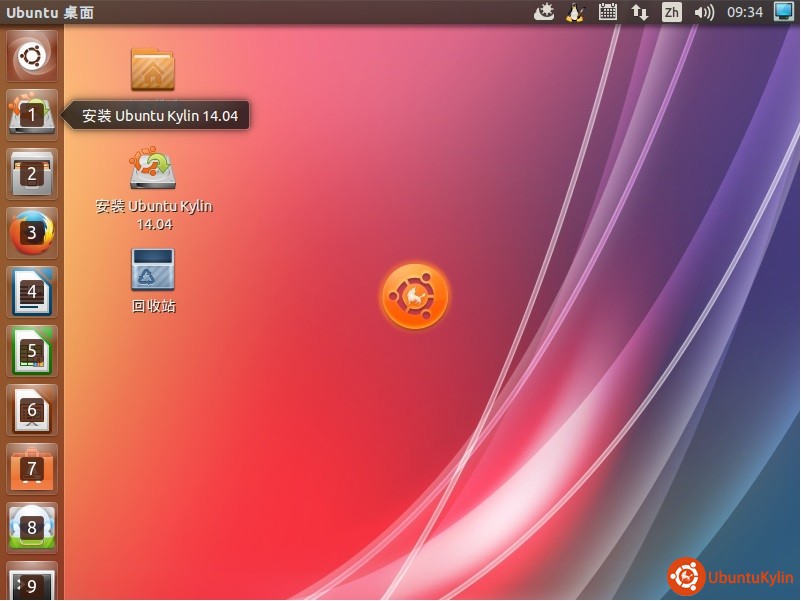
Task: Open the Files manager launcher icon
Action: (31, 173)
